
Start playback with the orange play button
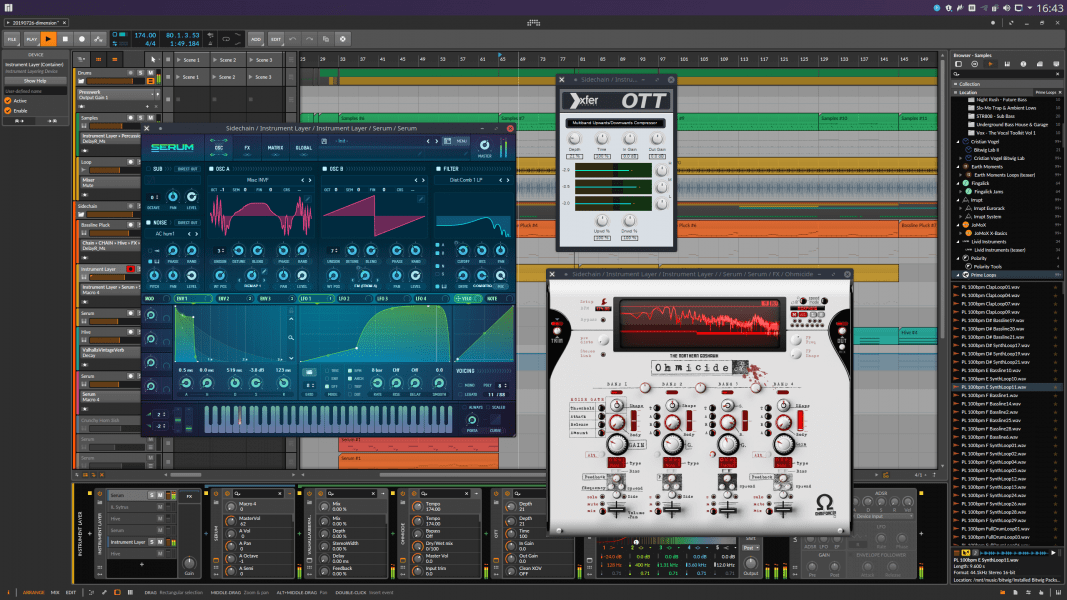[x=48, y=39]
